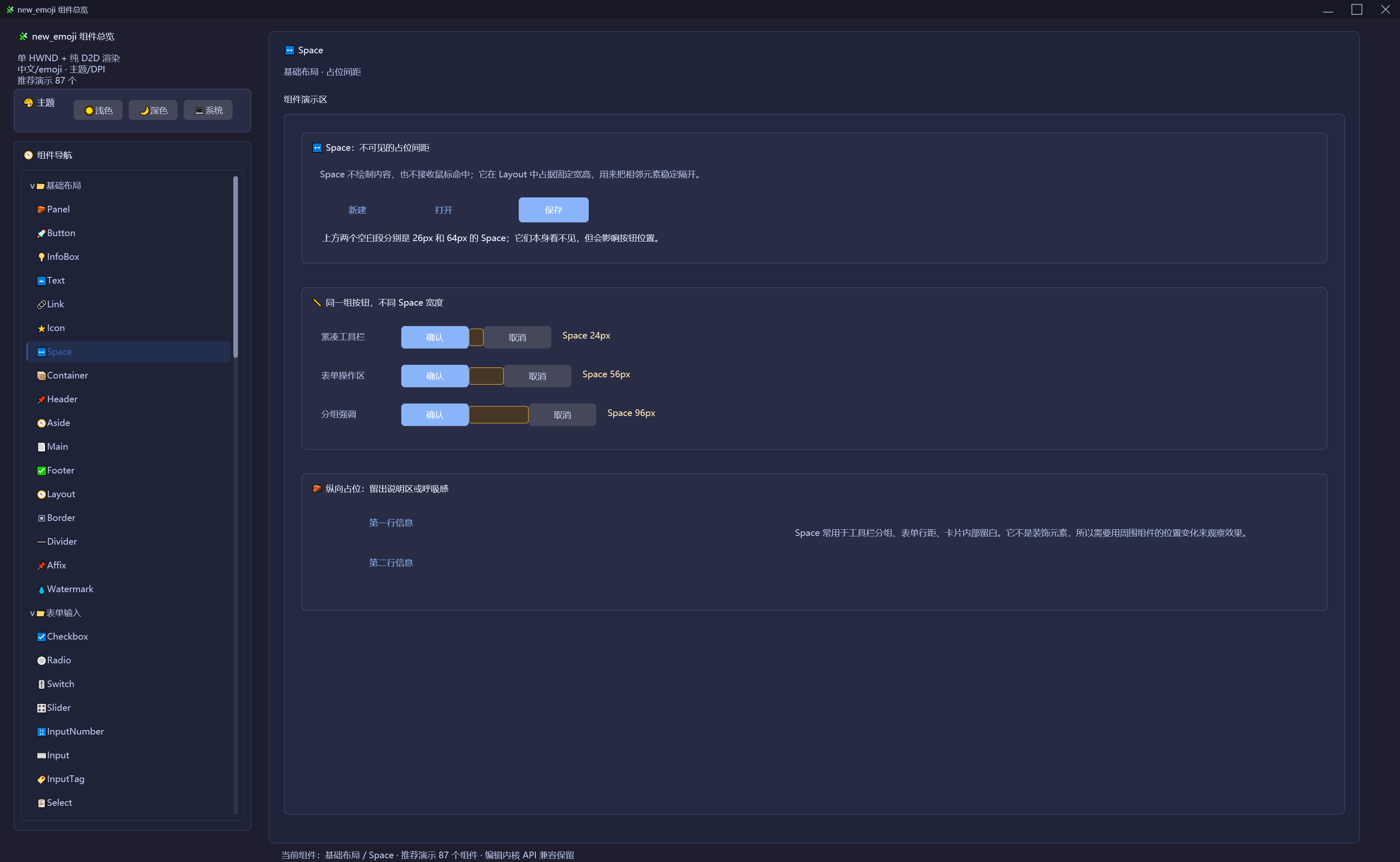Click 确认 in the 表单操作区 row
This screenshot has height=862, width=1400.
point(435,376)
